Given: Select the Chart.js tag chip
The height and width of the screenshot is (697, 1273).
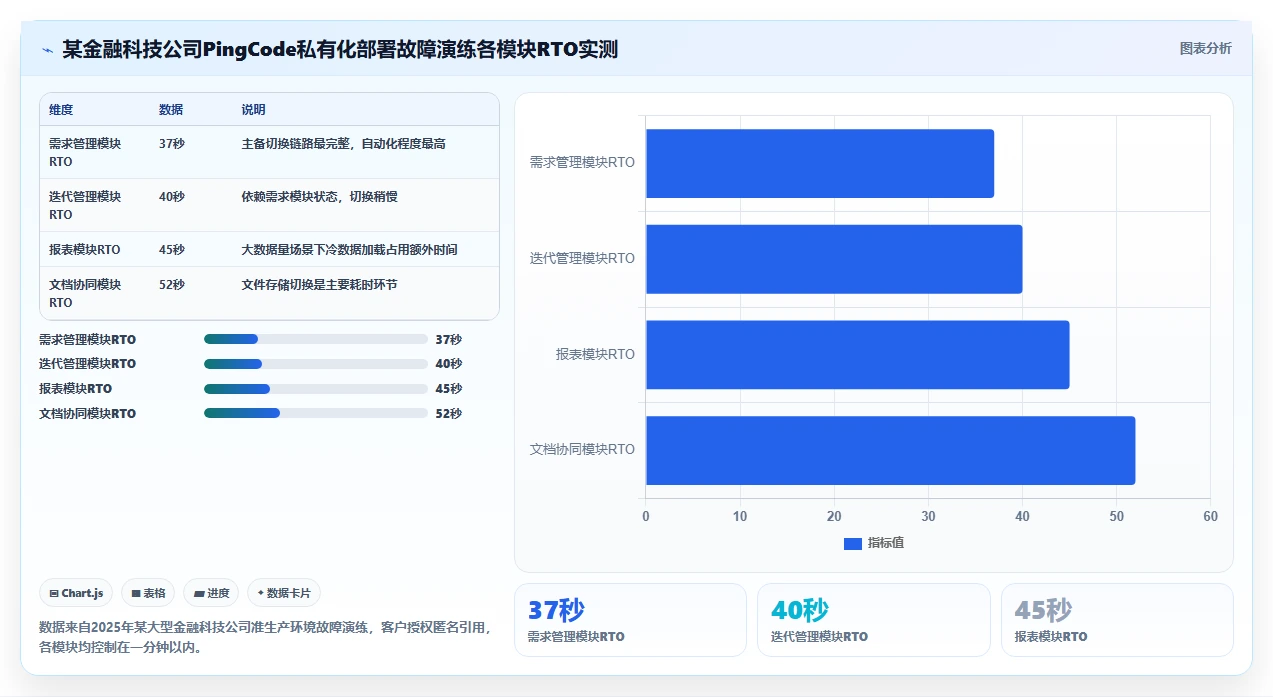Looking at the screenshot, I should pos(76,593).
